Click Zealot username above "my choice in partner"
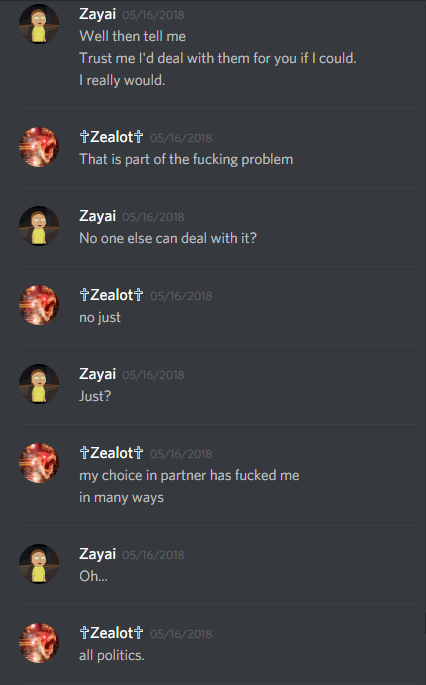The image size is (426, 685). tap(111, 453)
